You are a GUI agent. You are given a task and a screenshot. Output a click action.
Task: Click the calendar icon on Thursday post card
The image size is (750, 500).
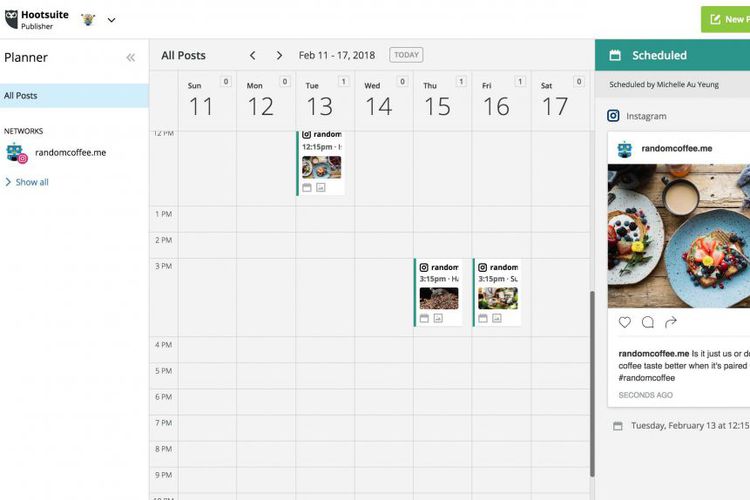[x=424, y=318]
